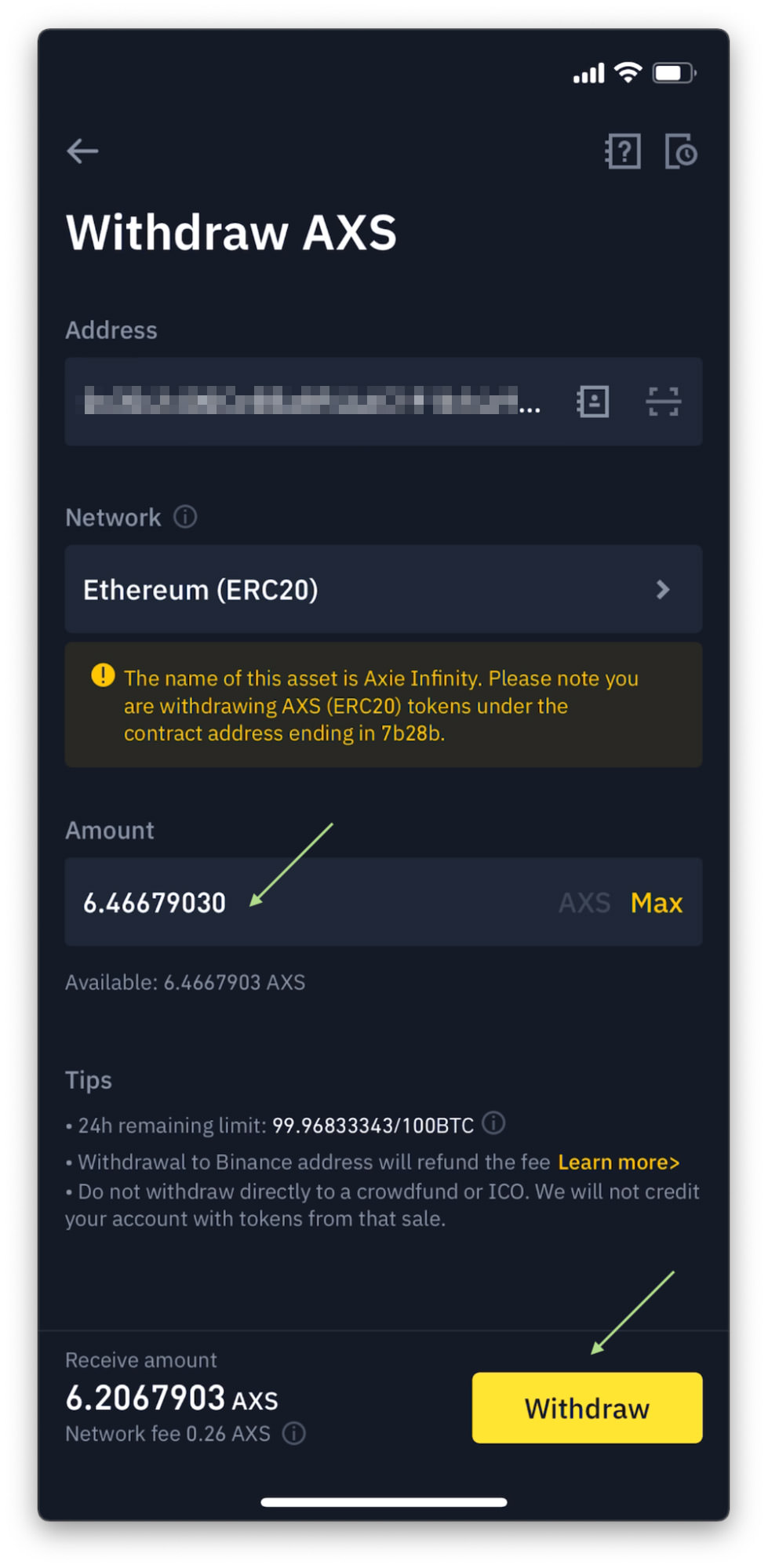Image resolution: width=768 pixels, height=1568 pixels.
Task: Tap the Network fee info icon
Action: coord(294,1434)
